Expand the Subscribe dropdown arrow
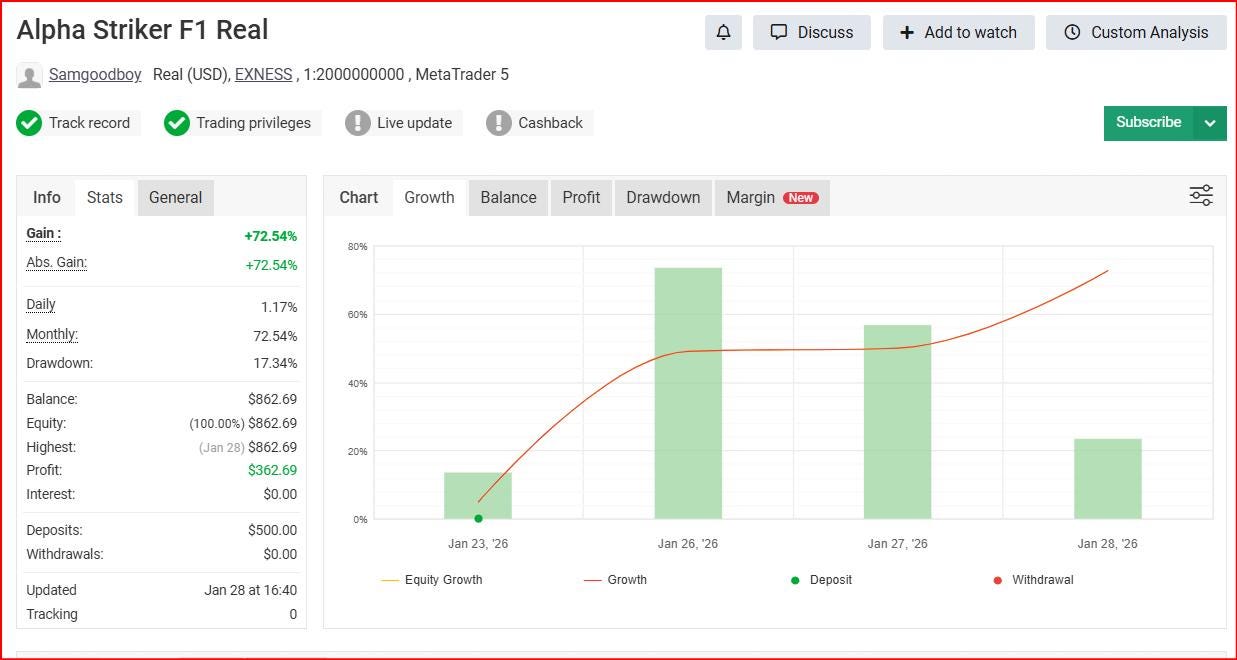The height and width of the screenshot is (660, 1237). (x=1210, y=123)
